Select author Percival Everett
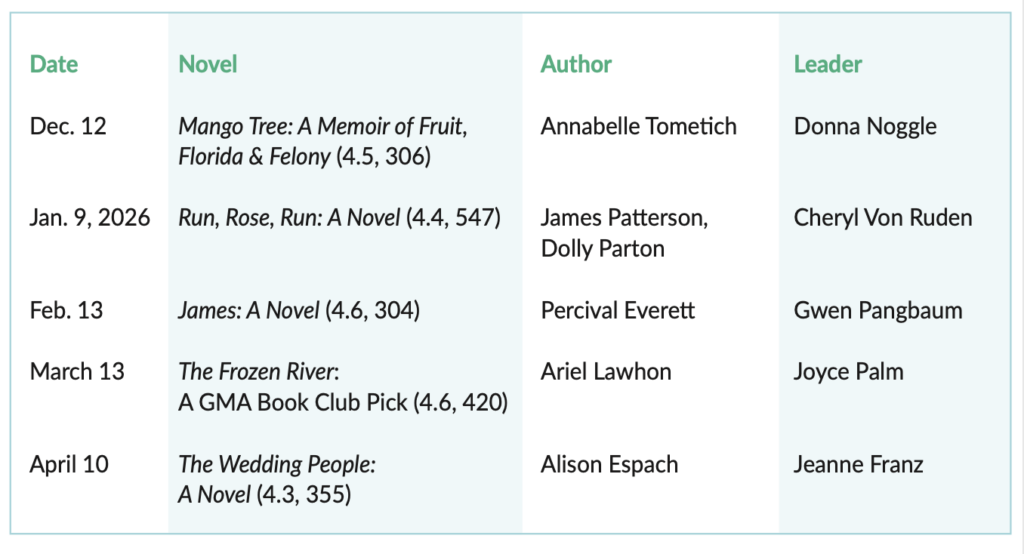The width and height of the screenshot is (1024, 554). click(x=618, y=311)
